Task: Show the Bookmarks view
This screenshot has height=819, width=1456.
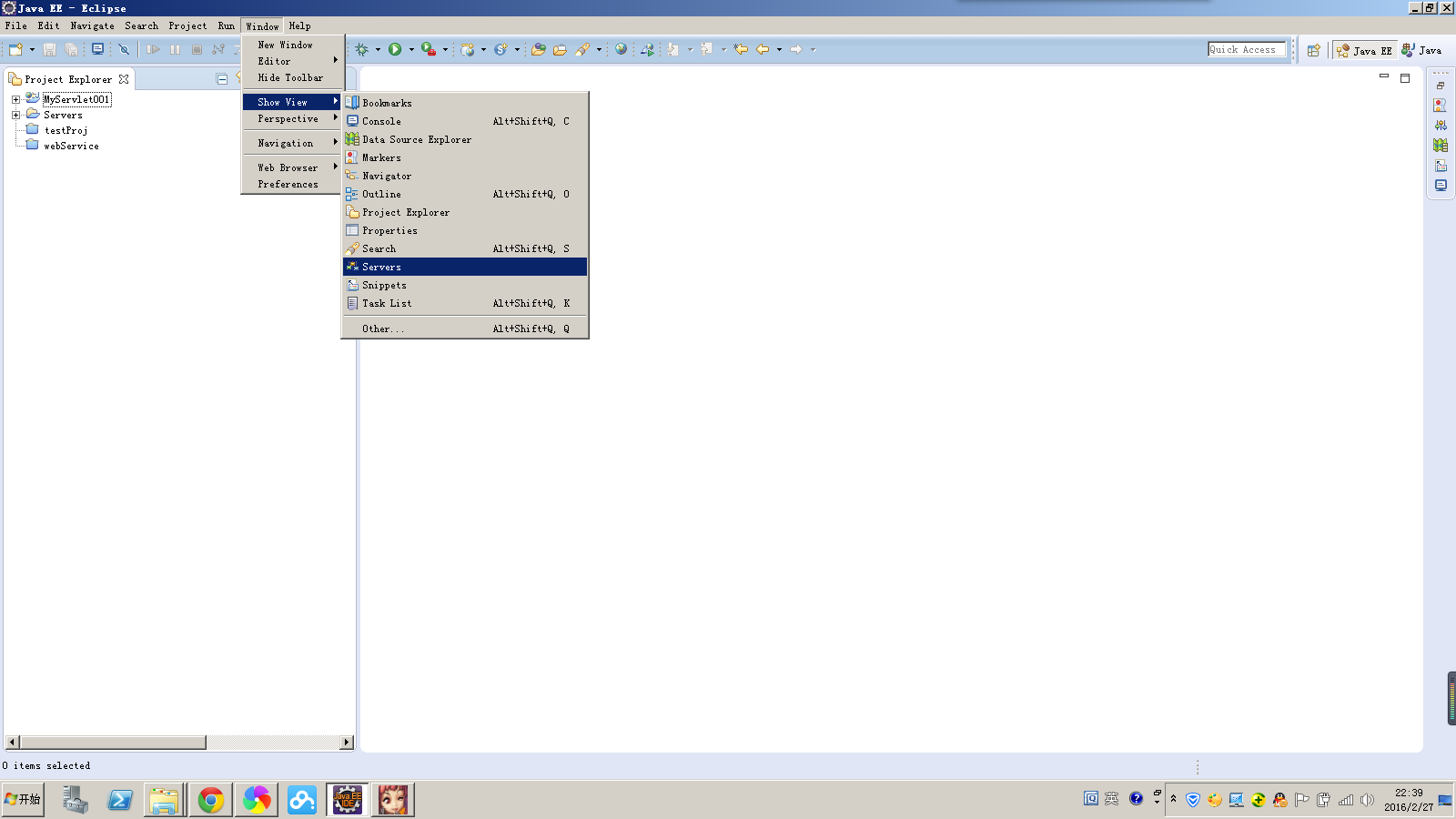Action: tap(465, 103)
